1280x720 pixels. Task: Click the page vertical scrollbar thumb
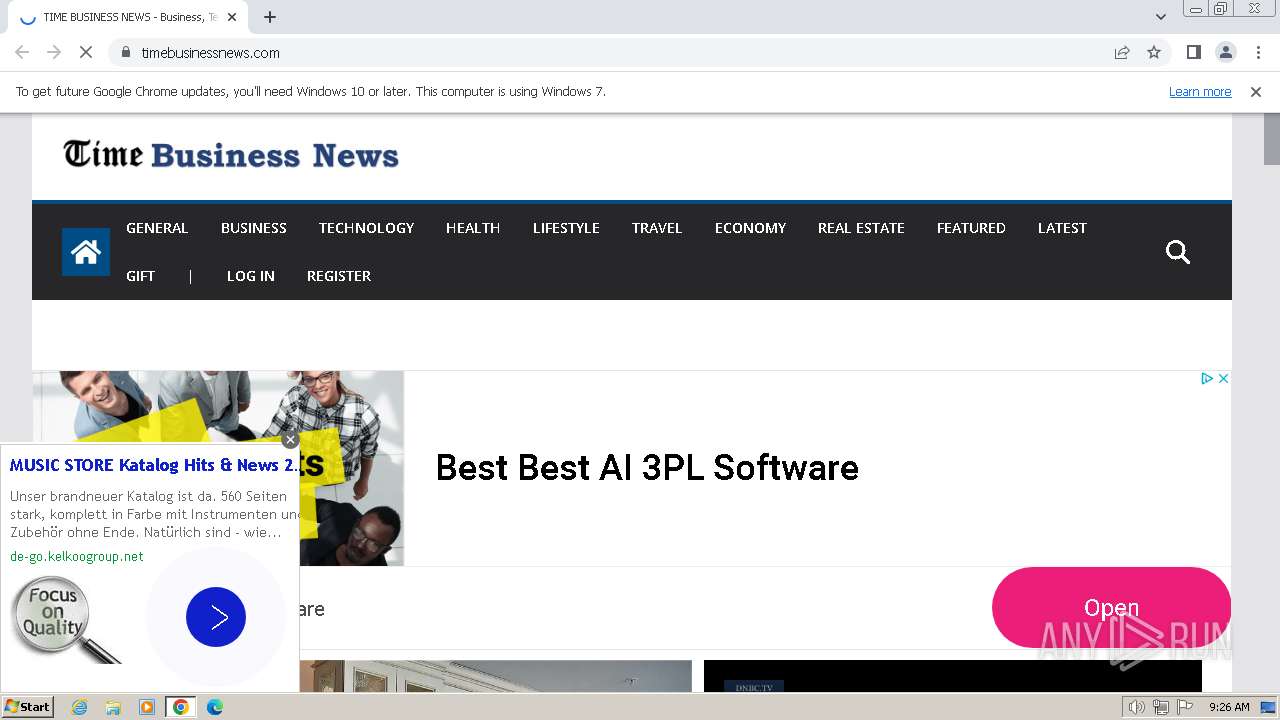click(x=1272, y=140)
